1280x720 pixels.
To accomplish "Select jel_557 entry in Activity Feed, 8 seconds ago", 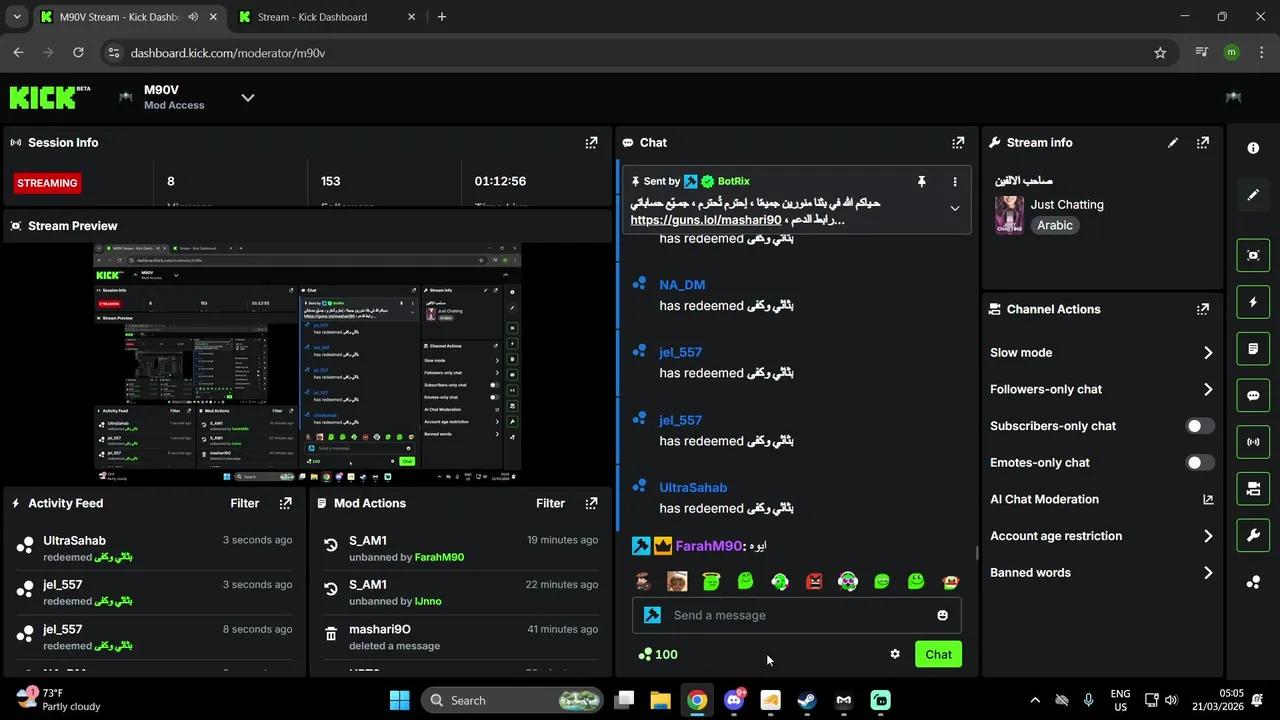I will click(155, 637).
